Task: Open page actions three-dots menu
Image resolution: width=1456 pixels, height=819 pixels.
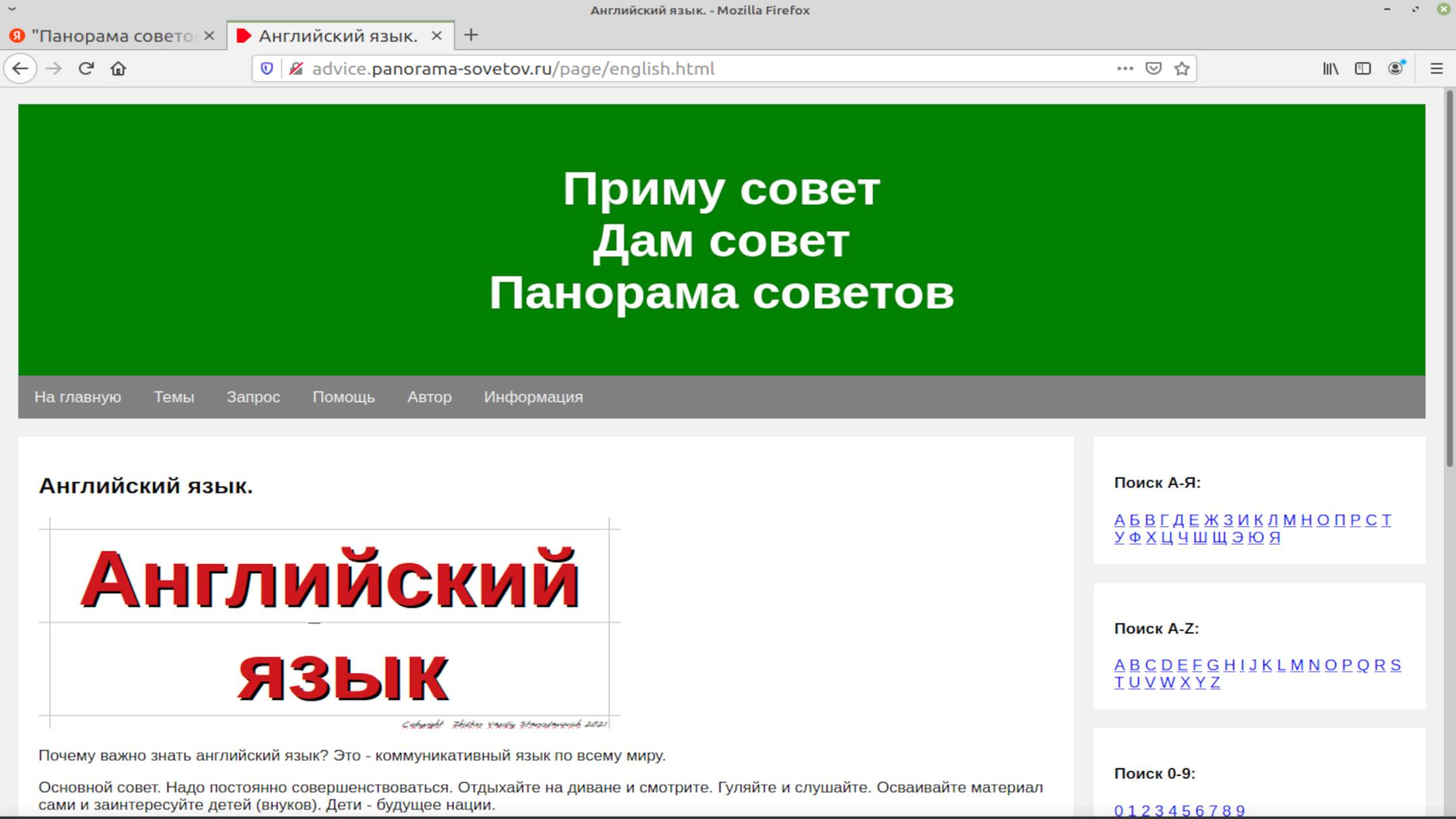Action: [x=1124, y=69]
